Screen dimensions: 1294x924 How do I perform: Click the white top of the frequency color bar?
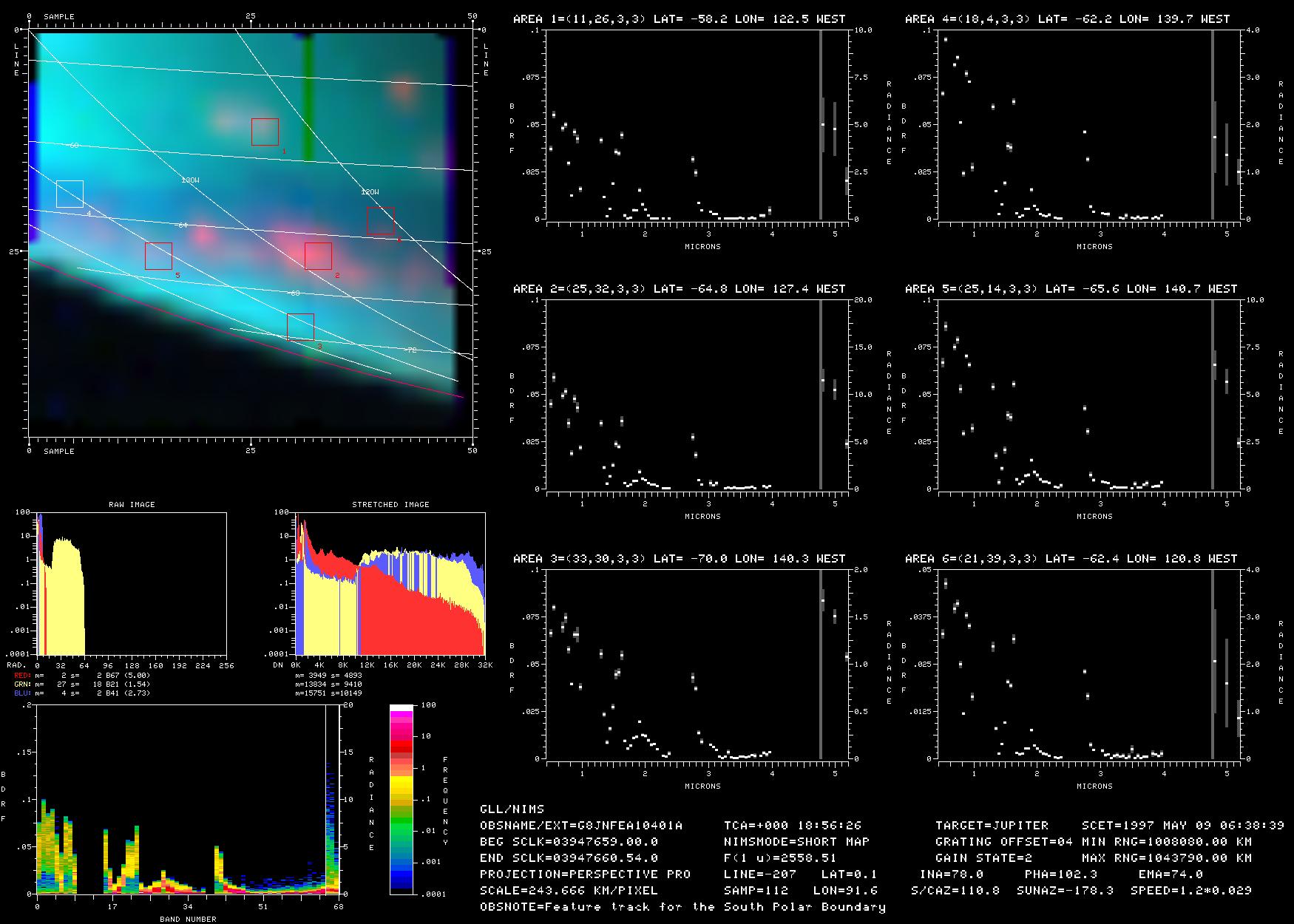point(402,708)
